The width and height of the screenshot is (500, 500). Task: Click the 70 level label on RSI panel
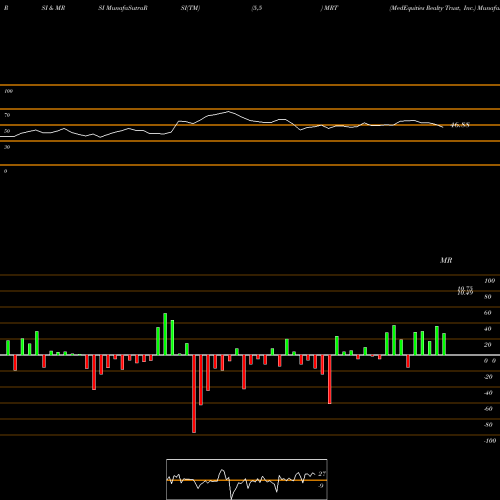point(7,115)
